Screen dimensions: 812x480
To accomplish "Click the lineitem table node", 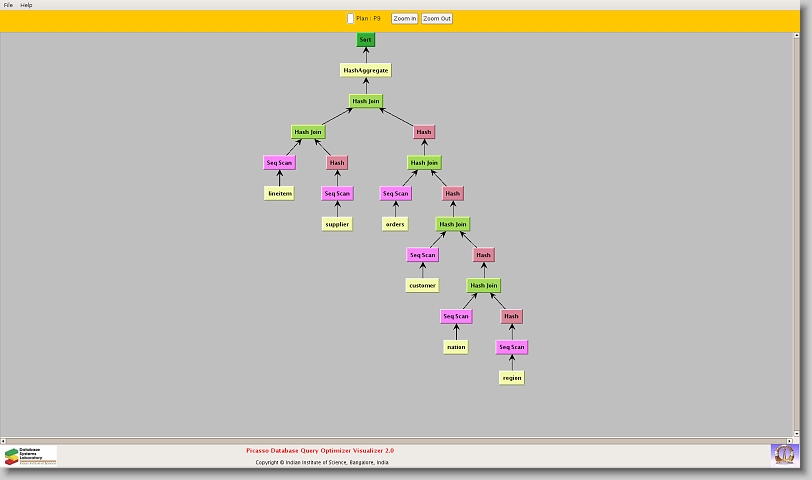I will [x=280, y=193].
